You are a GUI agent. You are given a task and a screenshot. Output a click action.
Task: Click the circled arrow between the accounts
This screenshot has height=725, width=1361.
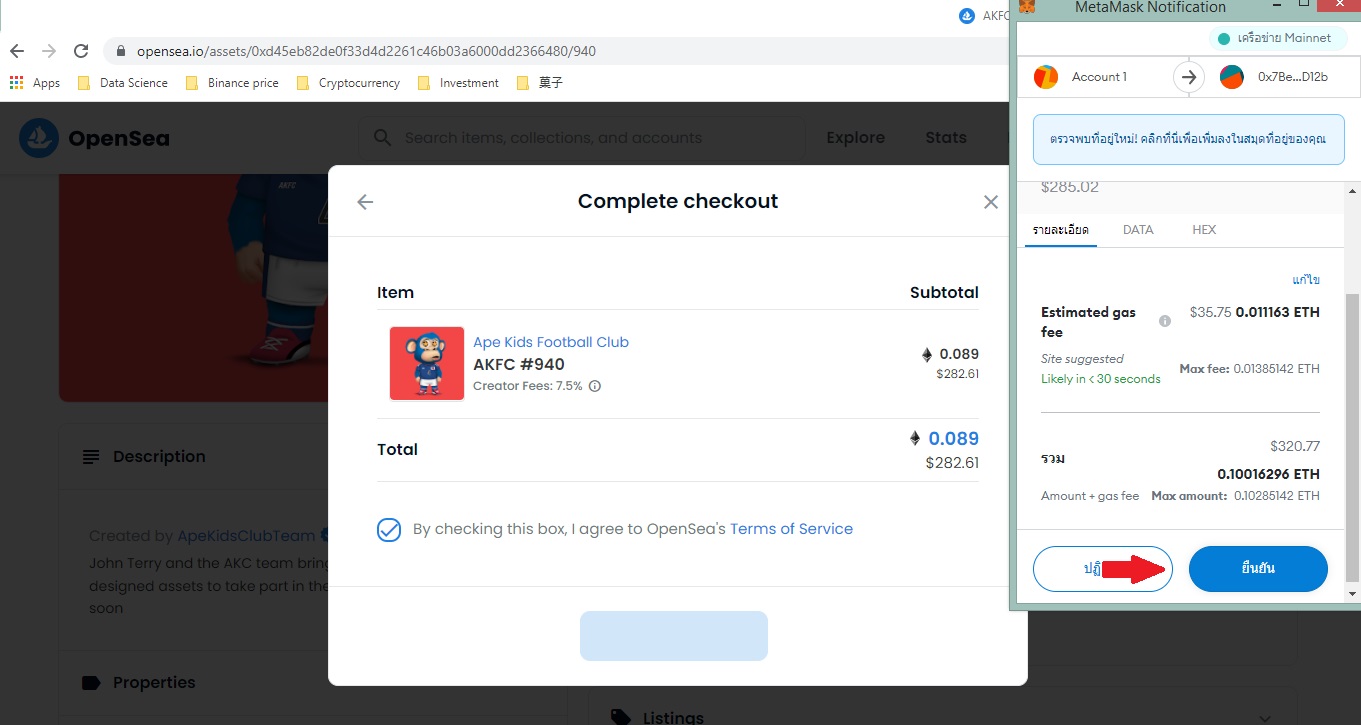coord(1189,77)
